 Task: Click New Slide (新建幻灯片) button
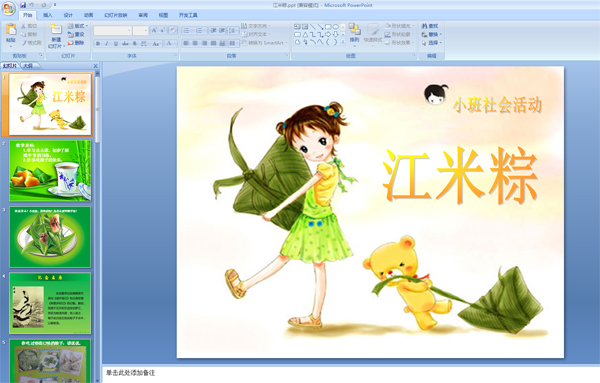pos(56,36)
